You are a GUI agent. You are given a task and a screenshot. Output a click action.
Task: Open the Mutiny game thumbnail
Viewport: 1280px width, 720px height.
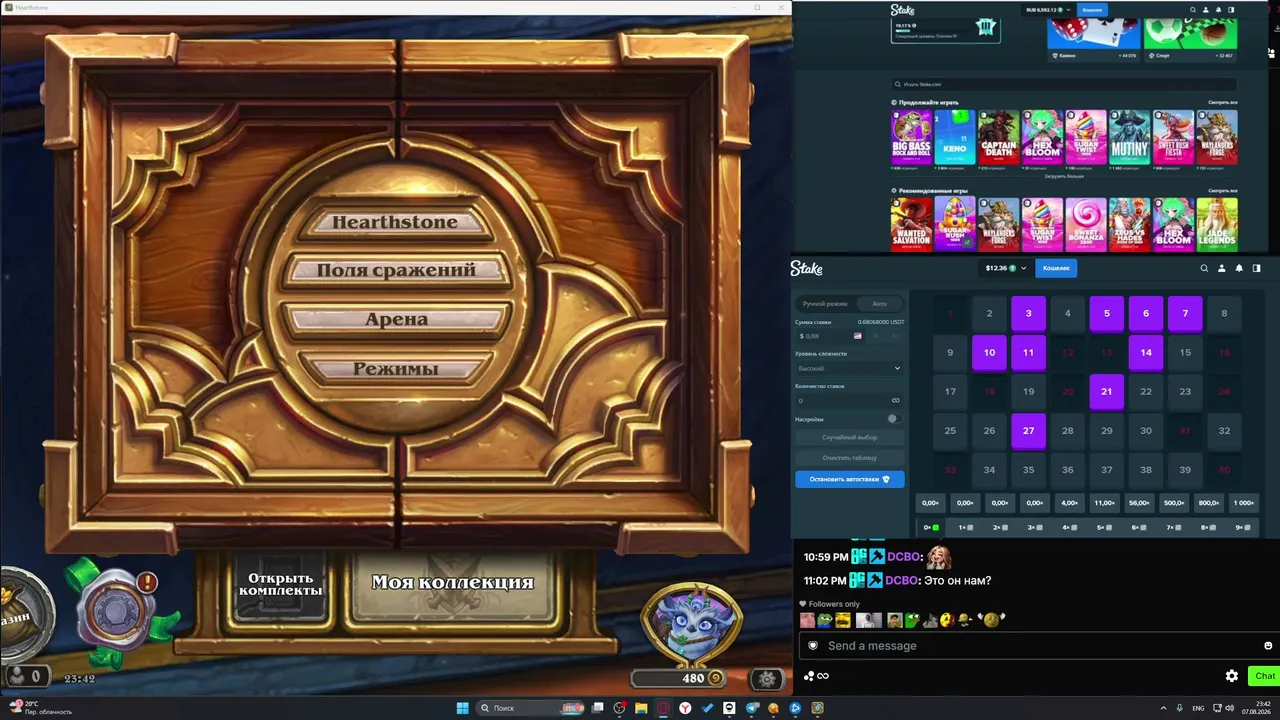click(1130, 137)
